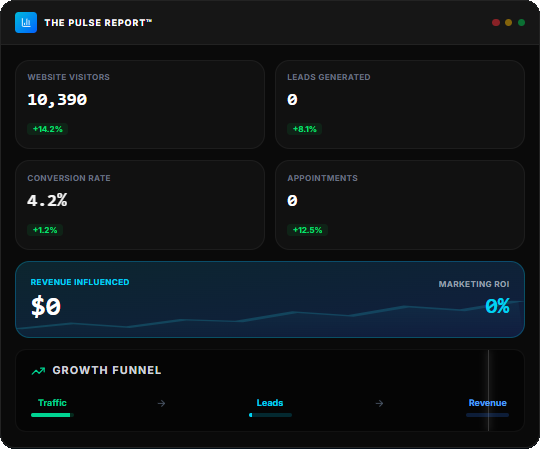Screen dimensions: 540x449
Task: Click the Marketing ROI 0% value
Action: point(497,306)
